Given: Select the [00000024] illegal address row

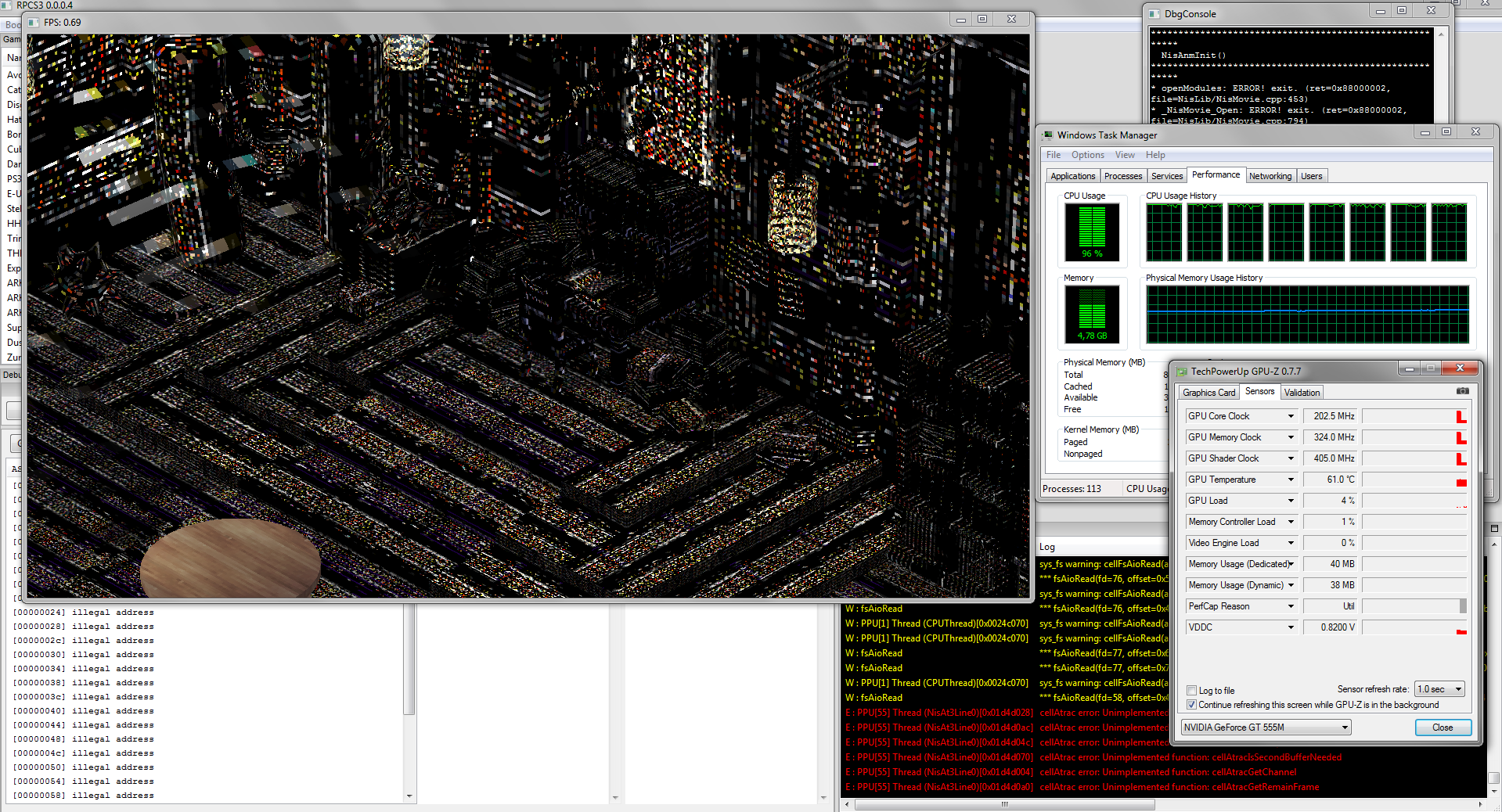Looking at the screenshot, I should (x=84, y=613).
